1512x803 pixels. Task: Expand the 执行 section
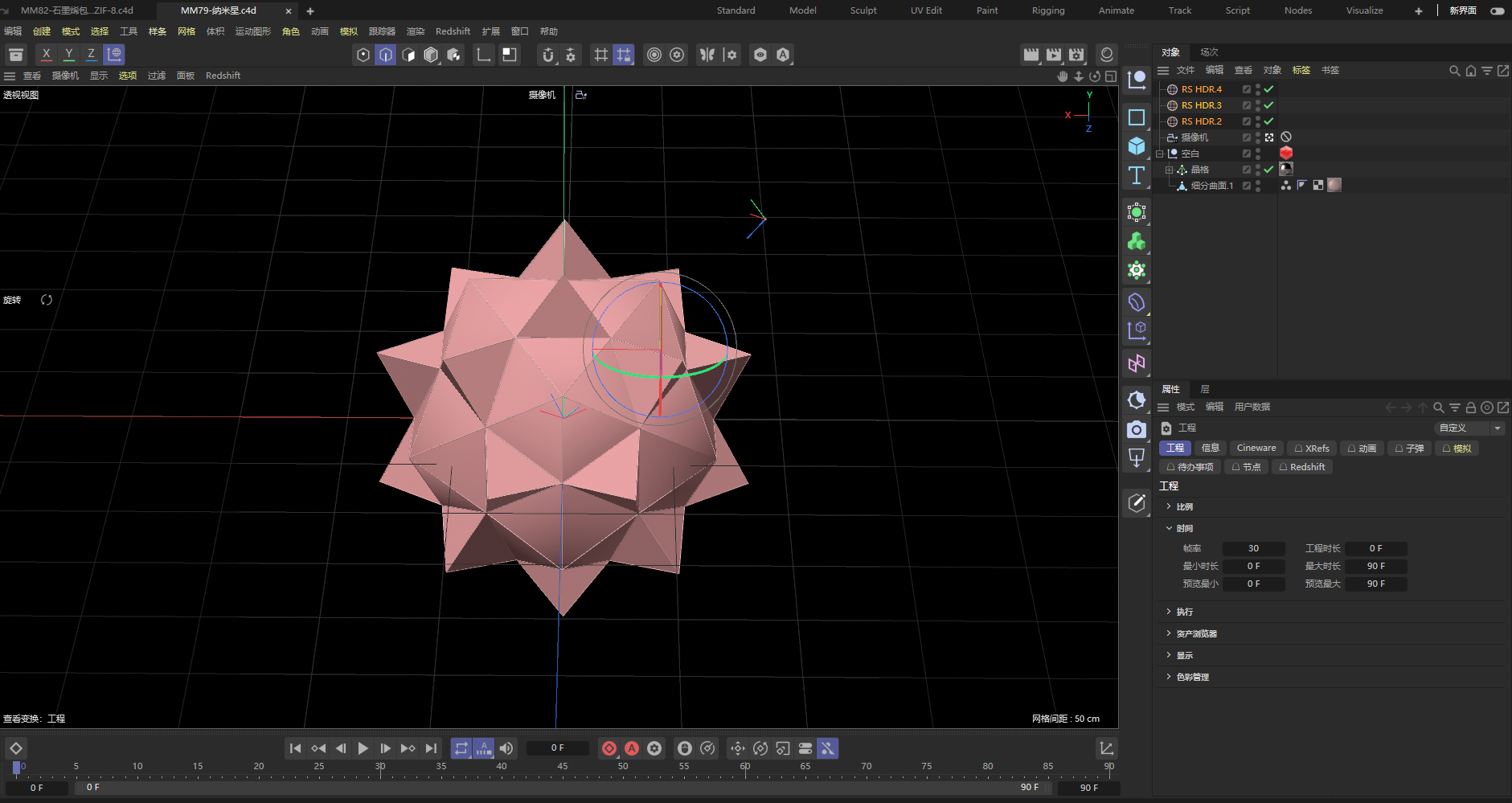click(1169, 612)
